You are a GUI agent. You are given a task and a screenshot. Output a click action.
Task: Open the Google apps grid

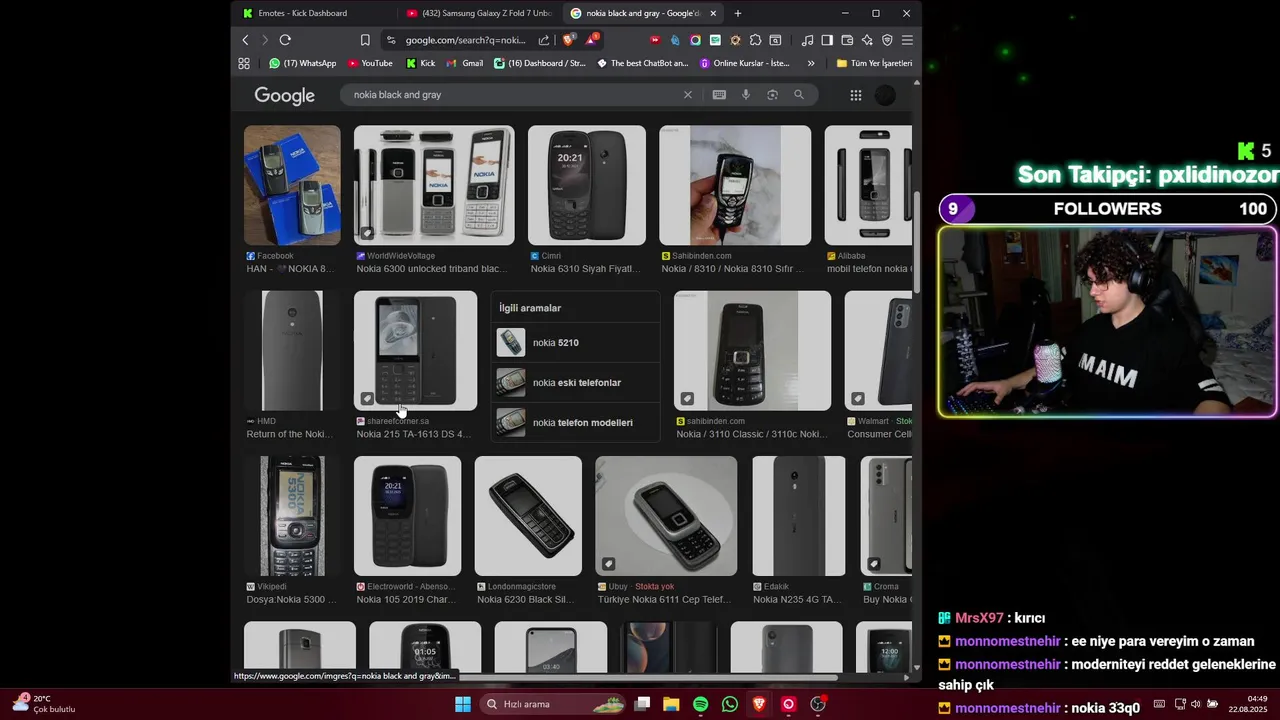[x=856, y=95]
